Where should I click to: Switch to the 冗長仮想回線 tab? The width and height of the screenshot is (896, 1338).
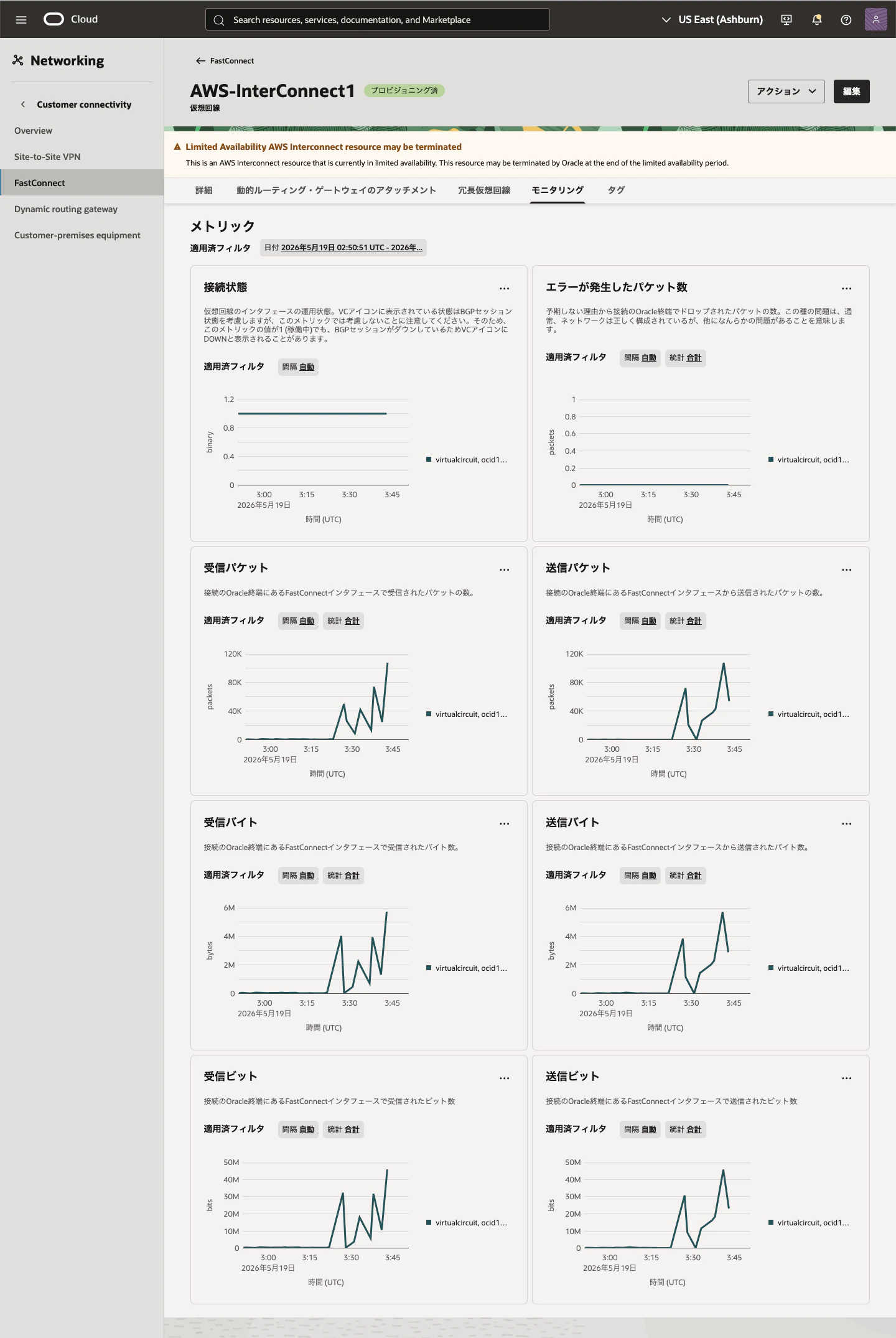coord(484,190)
